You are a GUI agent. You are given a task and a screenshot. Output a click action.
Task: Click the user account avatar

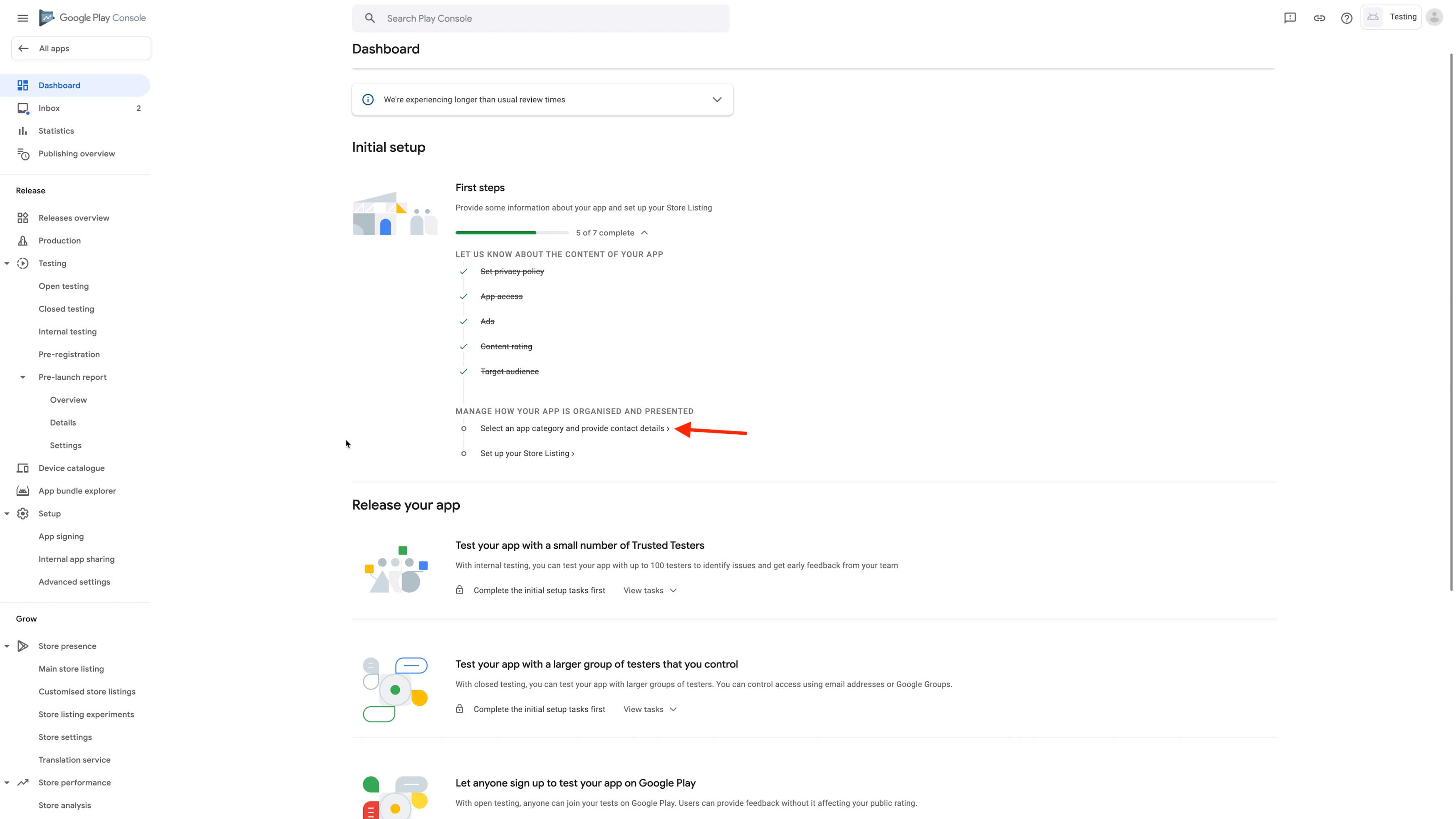[1434, 17]
